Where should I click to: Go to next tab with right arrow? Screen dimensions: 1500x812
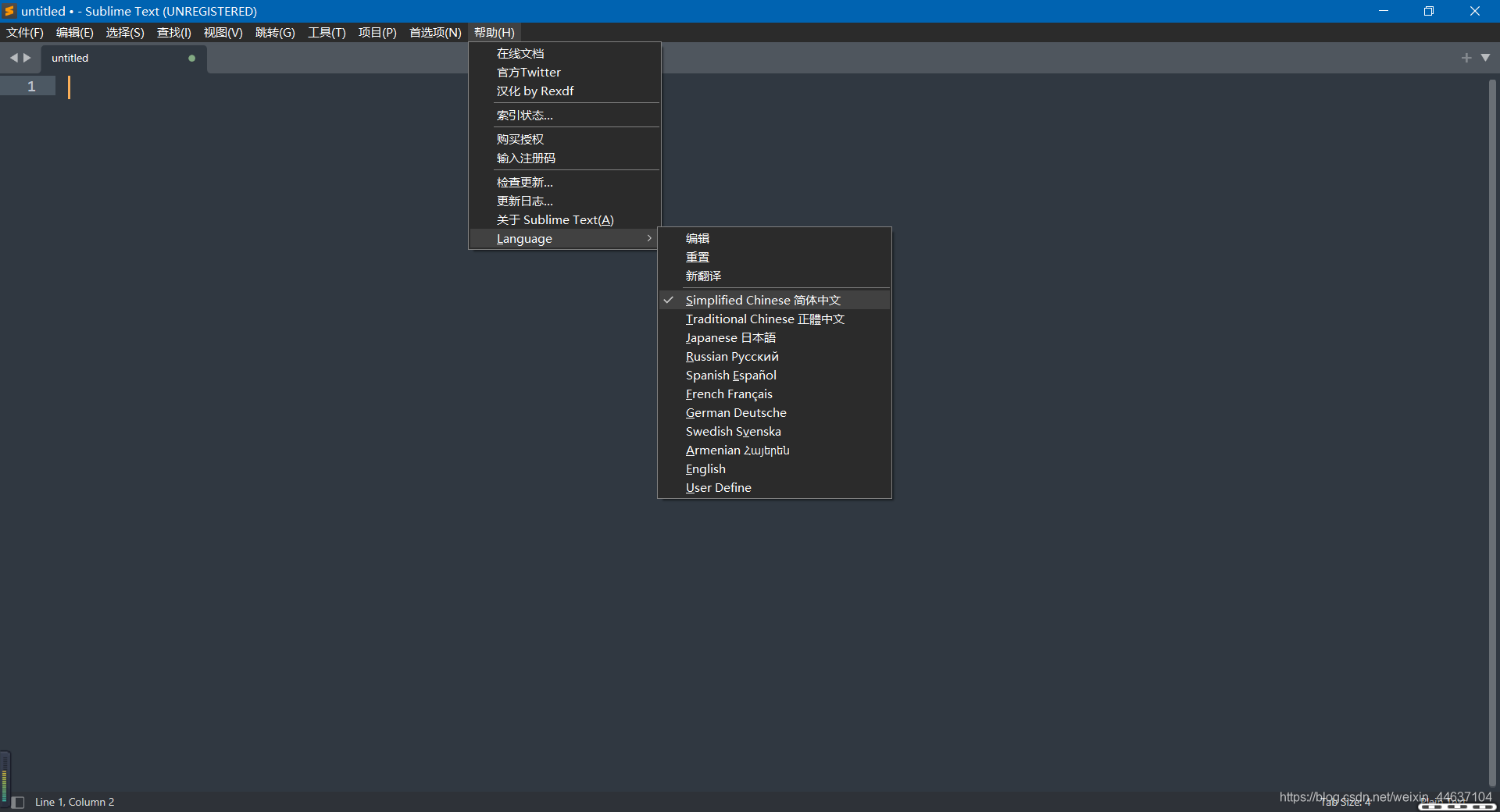point(27,58)
